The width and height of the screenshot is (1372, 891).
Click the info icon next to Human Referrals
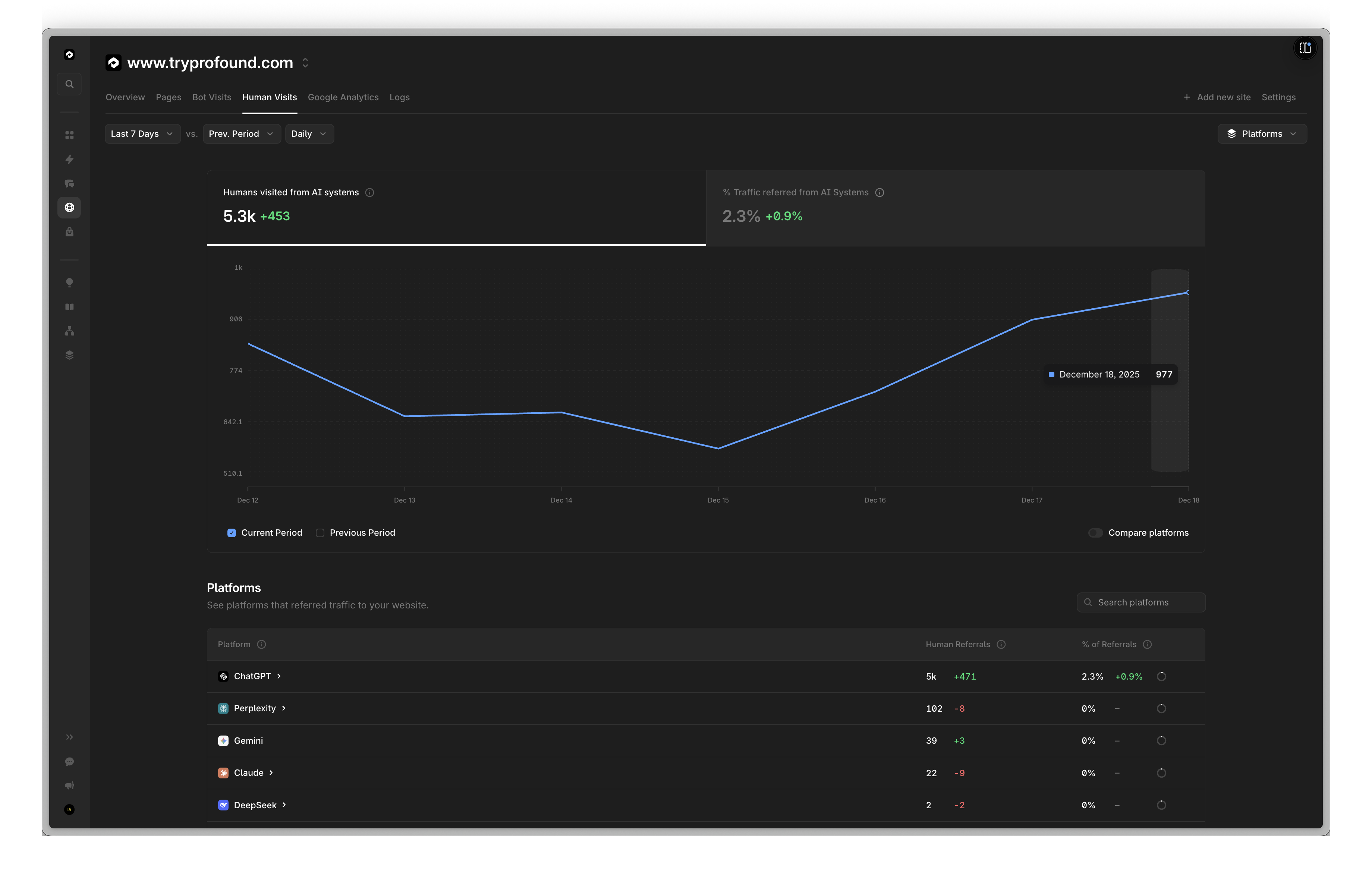(1001, 644)
